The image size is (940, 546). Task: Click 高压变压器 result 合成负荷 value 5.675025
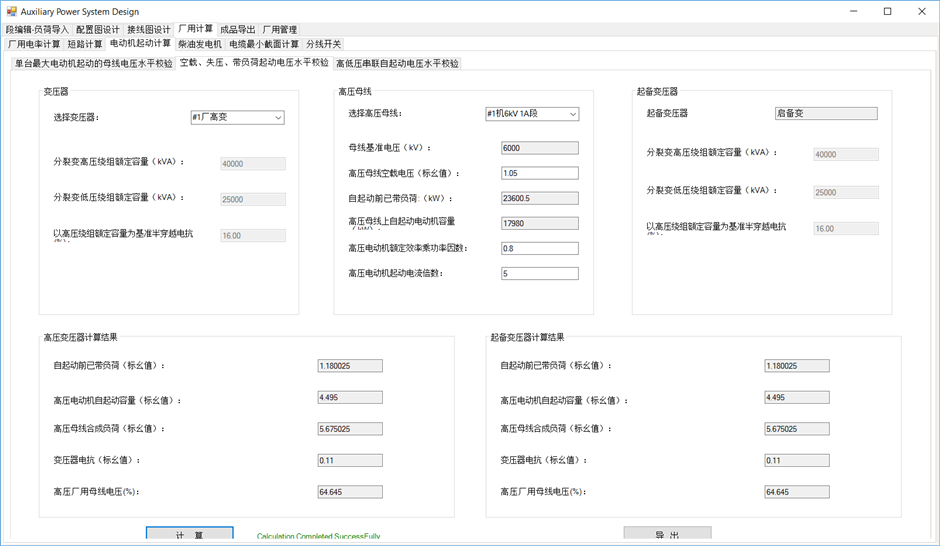point(350,429)
